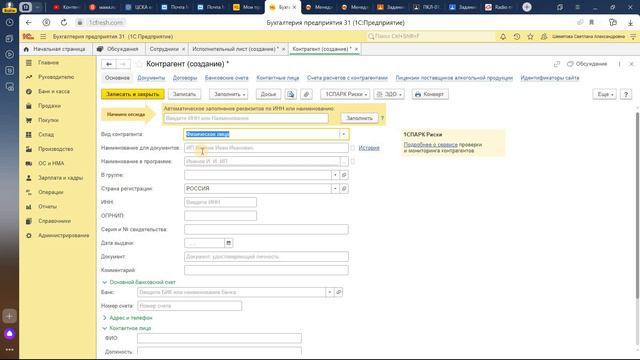
Task: Open the ЭДО dropdown button
Action: click(389, 94)
